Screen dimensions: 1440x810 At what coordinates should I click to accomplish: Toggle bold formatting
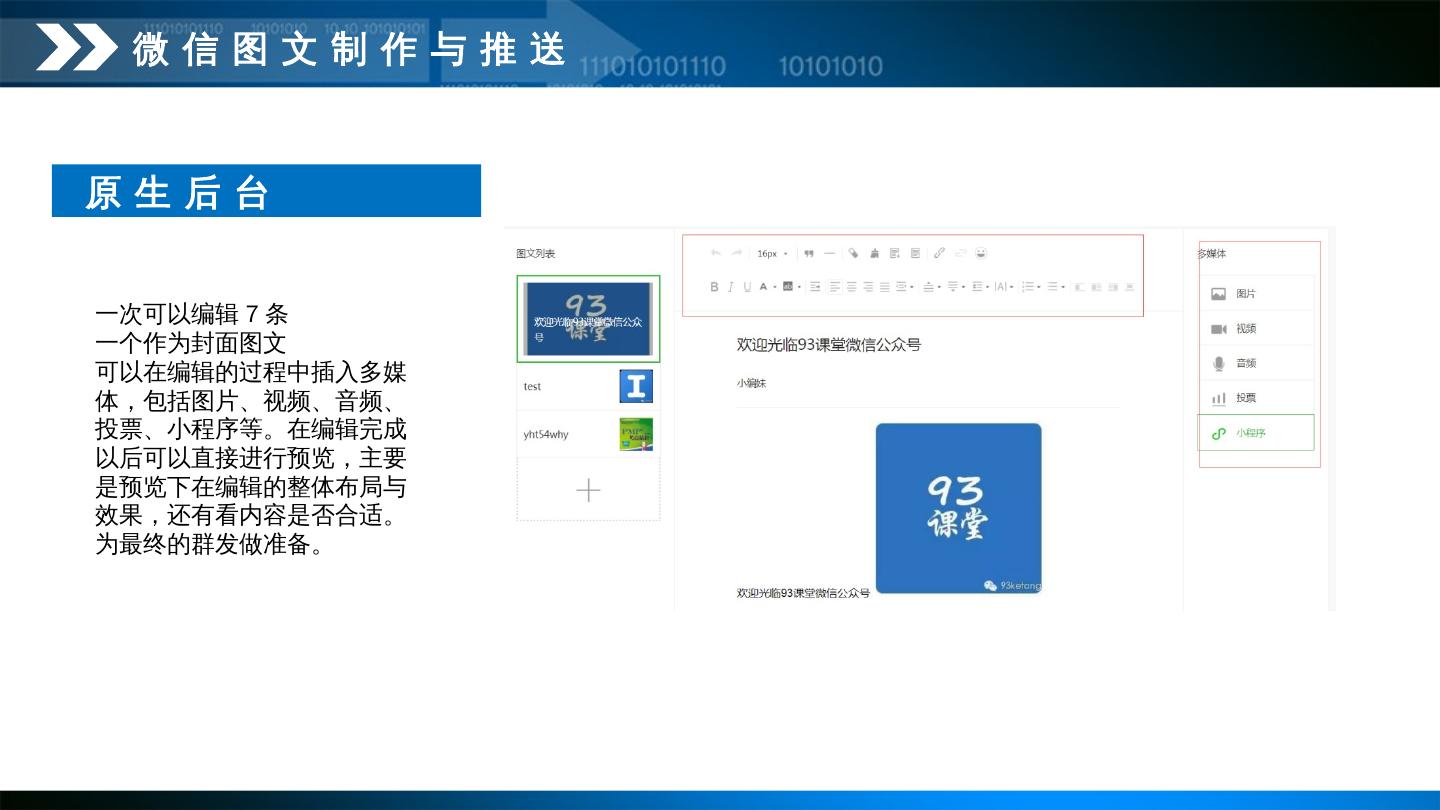(714, 287)
